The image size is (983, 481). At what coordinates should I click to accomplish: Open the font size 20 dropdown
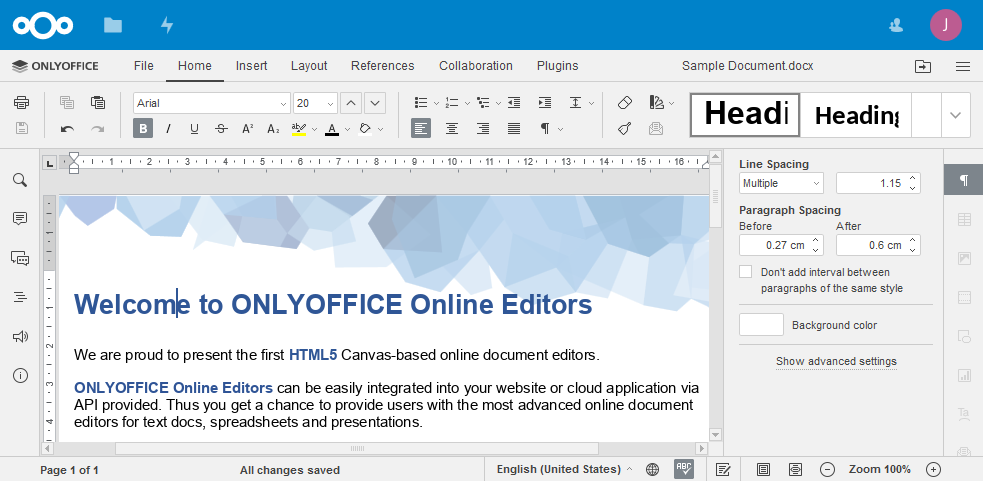(330, 103)
